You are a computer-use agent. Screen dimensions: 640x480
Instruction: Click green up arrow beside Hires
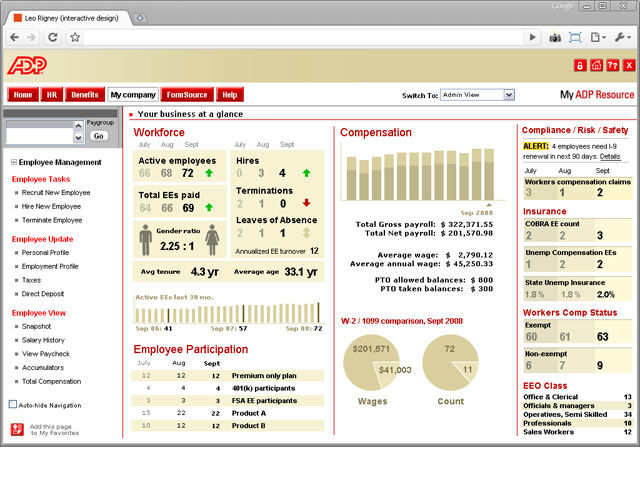(306, 173)
